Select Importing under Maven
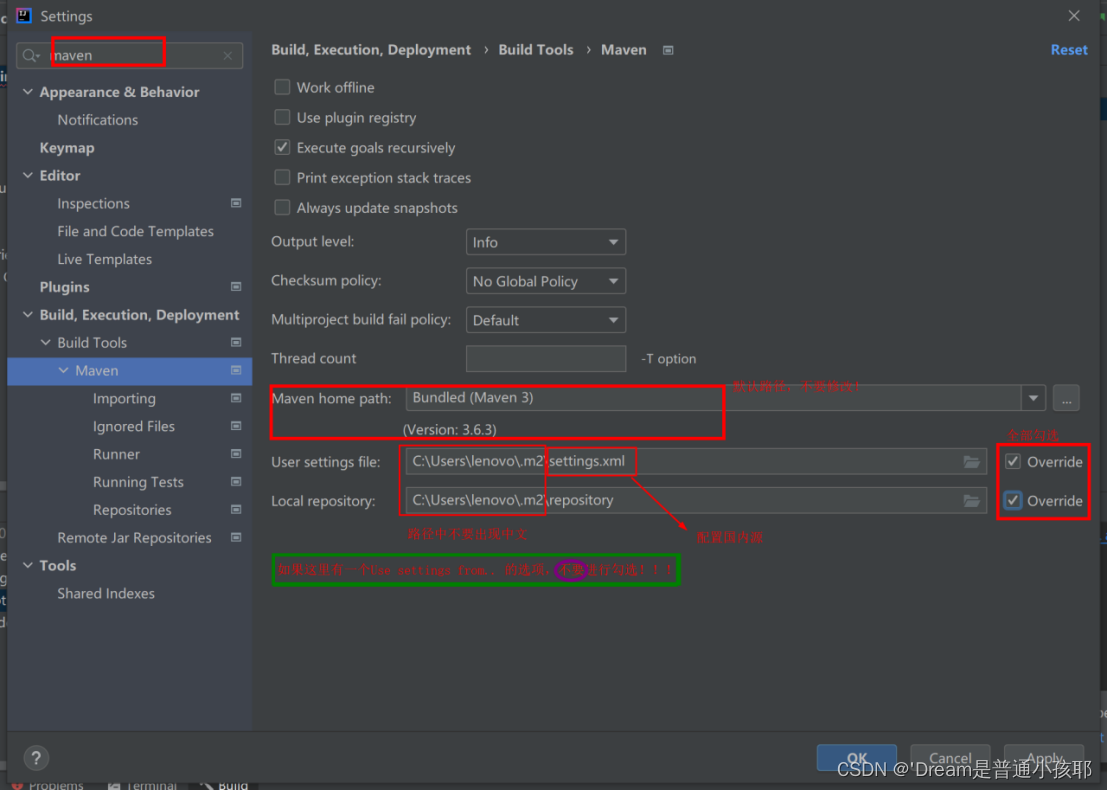Image resolution: width=1108 pixels, height=790 pixels. click(x=124, y=399)
